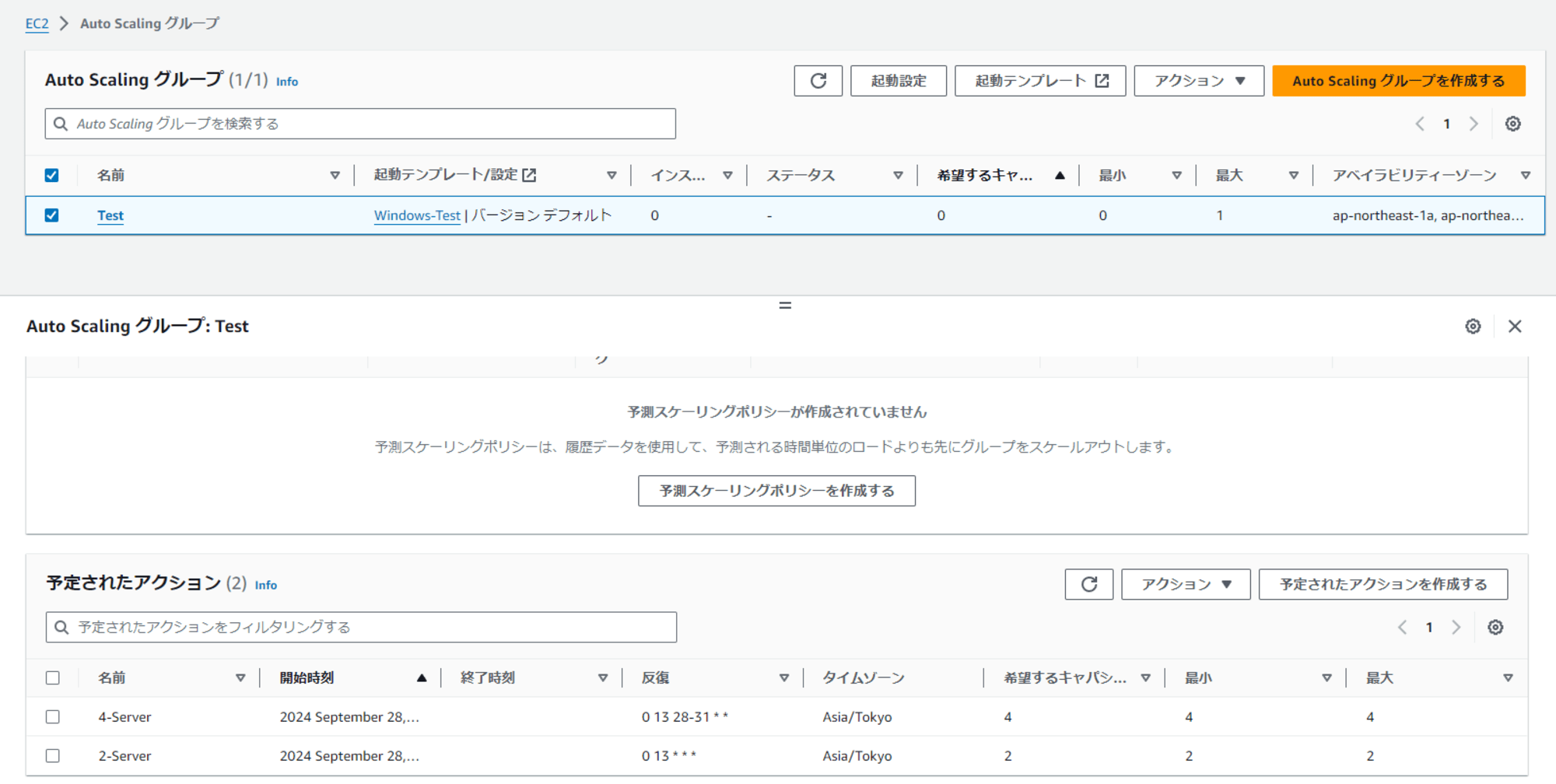Image resolution: width=1556 pixels, height=784 pixels.
Task: Sort by 希望するキャ... column ascending arrow
Action: pyautogui.click(x=1060, y=175)
